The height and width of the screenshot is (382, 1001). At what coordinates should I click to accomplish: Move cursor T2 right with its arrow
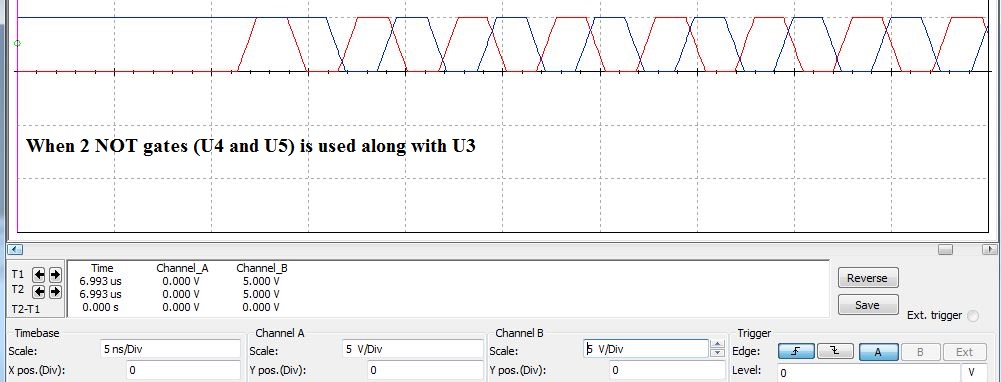55,291
